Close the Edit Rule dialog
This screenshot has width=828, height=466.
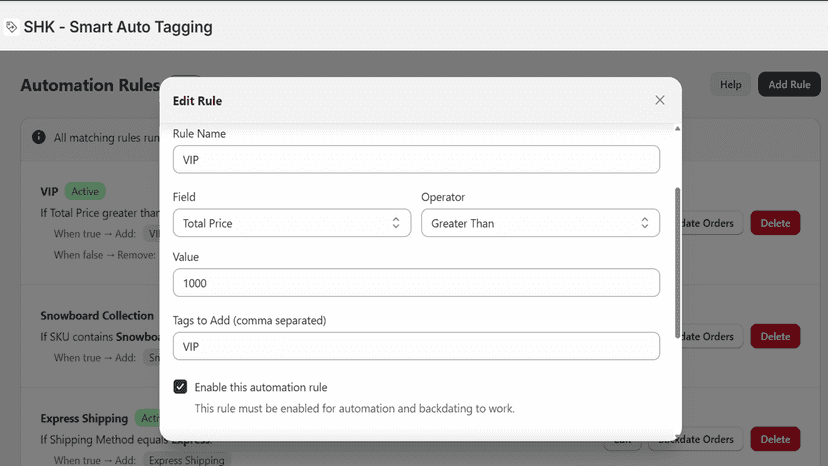click(660, 100)
